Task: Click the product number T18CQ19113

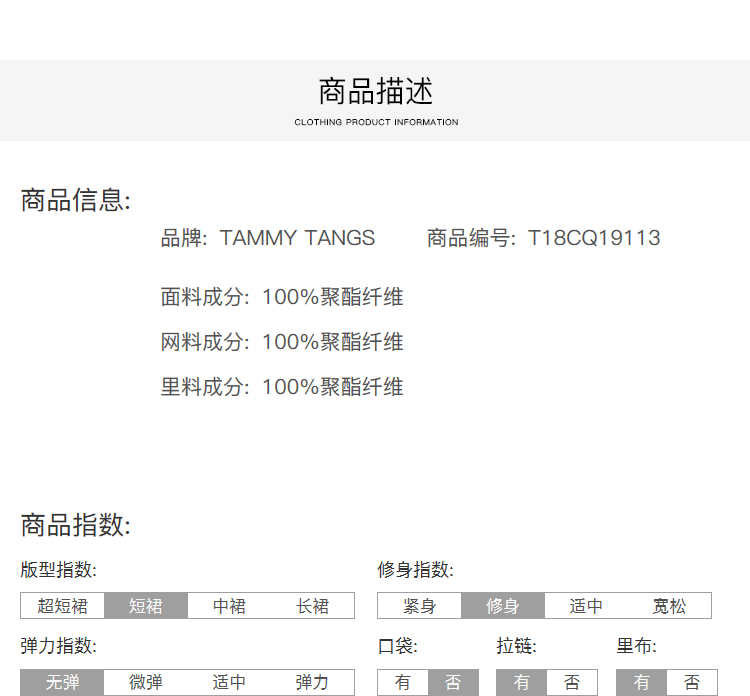Action: coord(594,238)
